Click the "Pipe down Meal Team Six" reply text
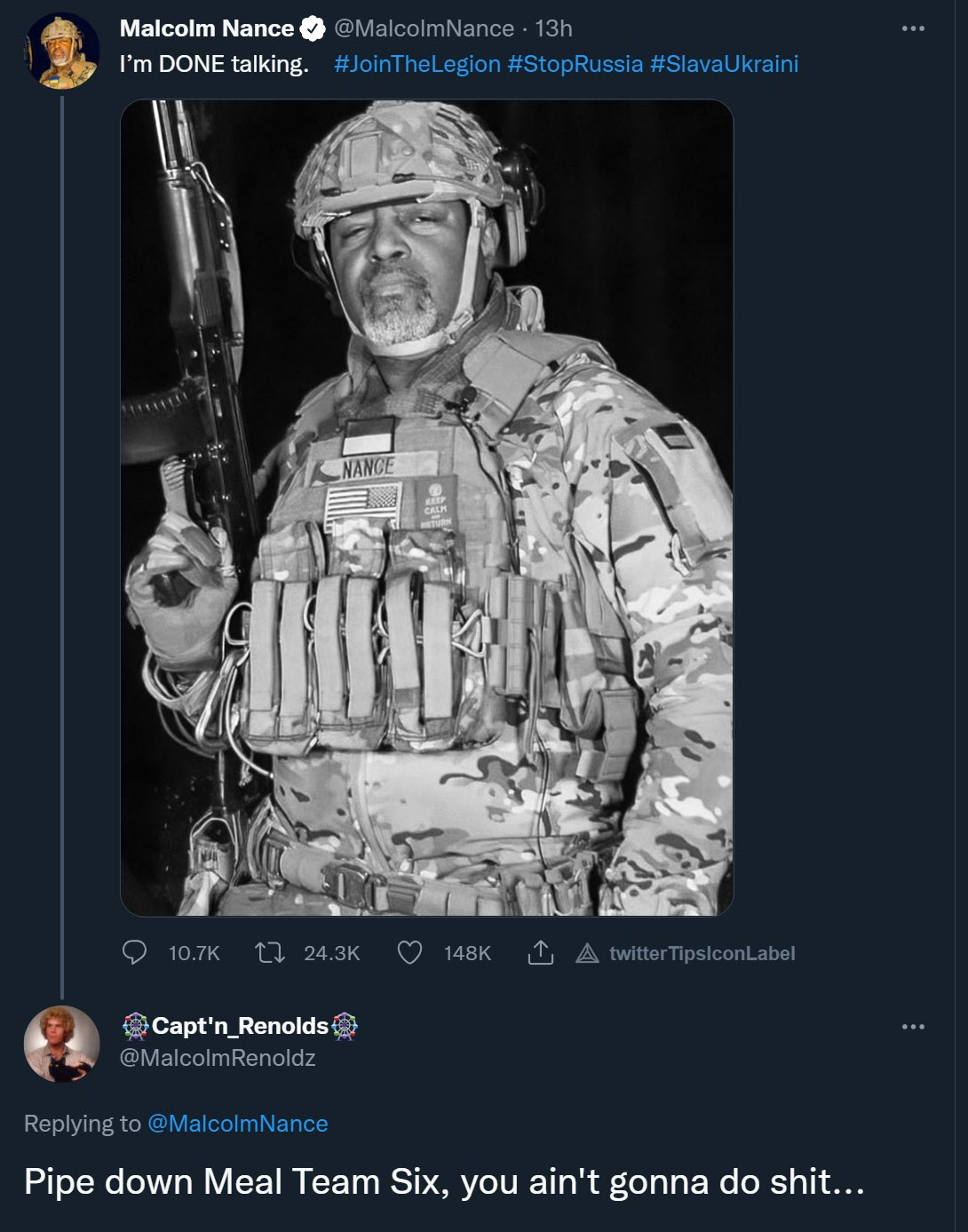Image resolution: width=968 pixels, height=1232 pixels. pyautogui.click(x=444, y=1182)
